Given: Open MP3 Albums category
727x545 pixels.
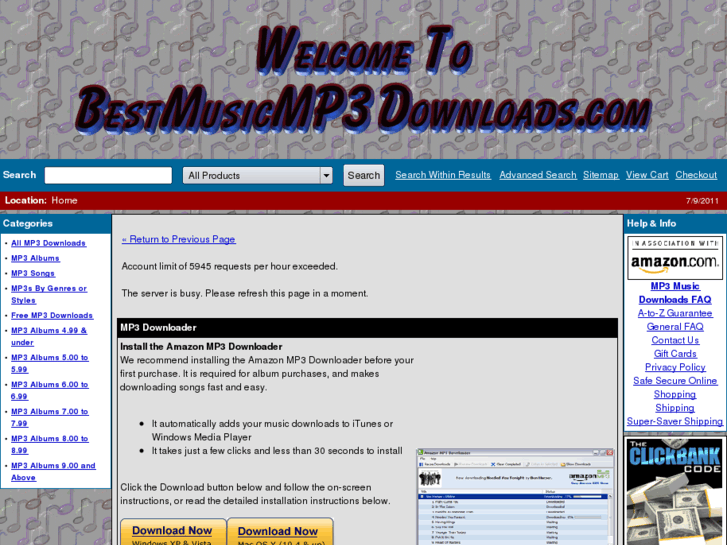Looking at the screenshot, I should pos(35,258).
